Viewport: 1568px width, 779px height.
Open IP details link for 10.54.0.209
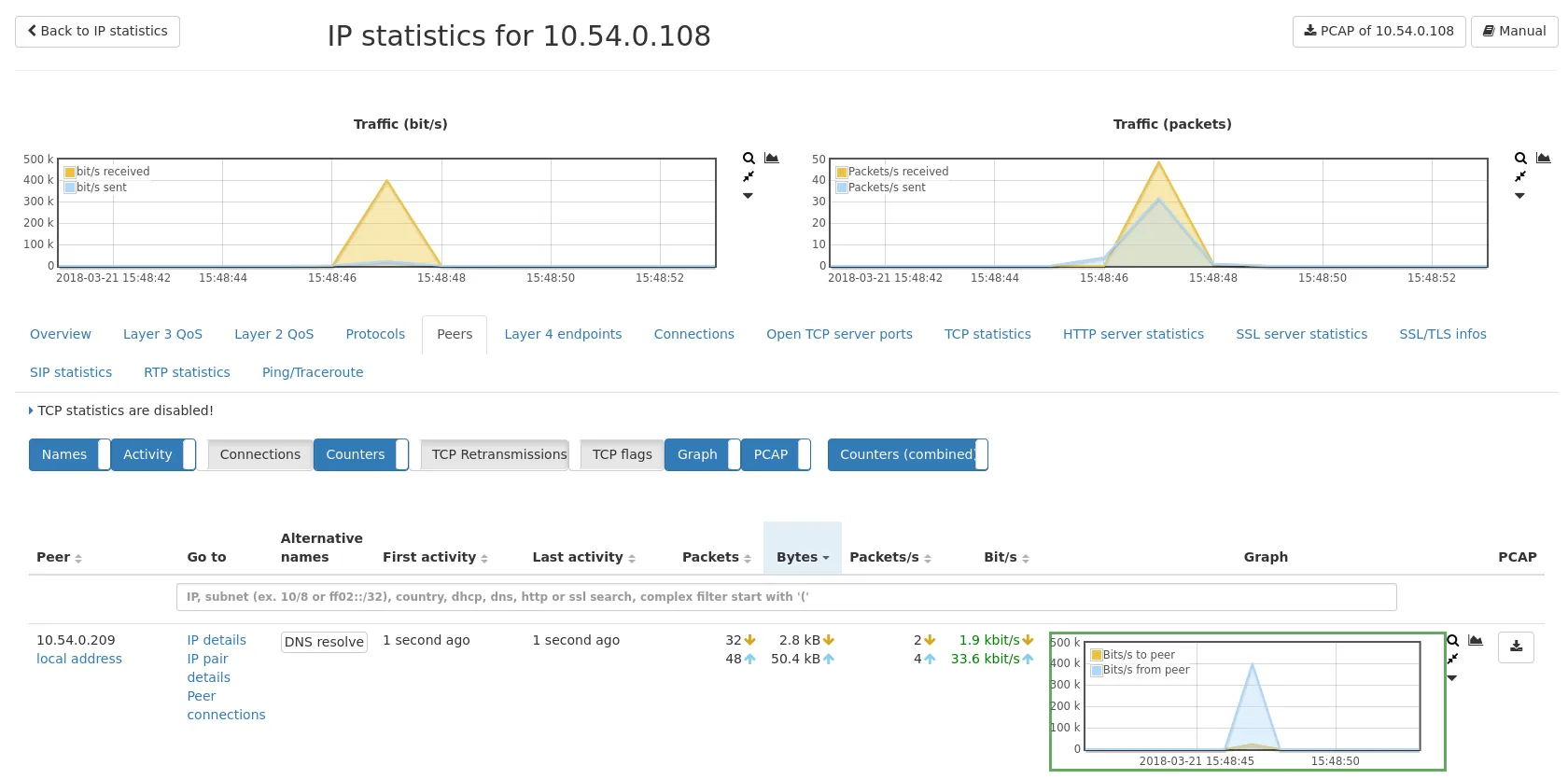pos(217,640)
